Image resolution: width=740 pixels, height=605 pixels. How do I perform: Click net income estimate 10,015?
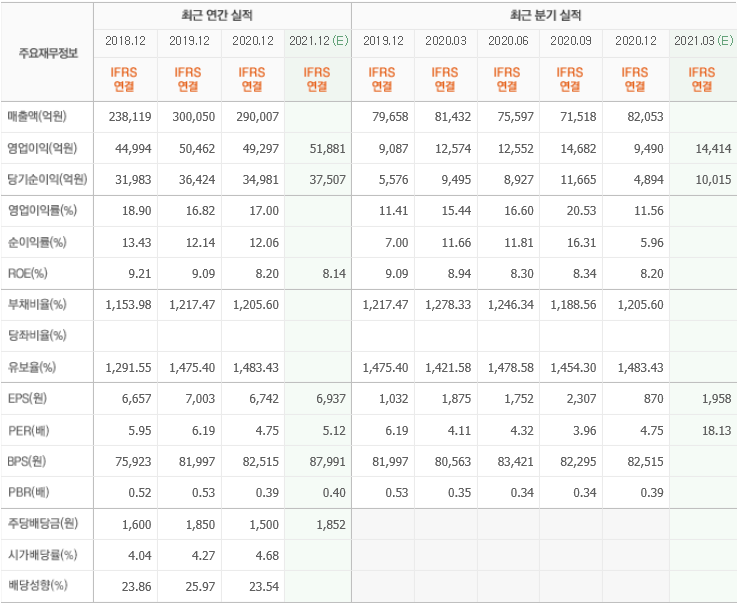coord(714,180)
